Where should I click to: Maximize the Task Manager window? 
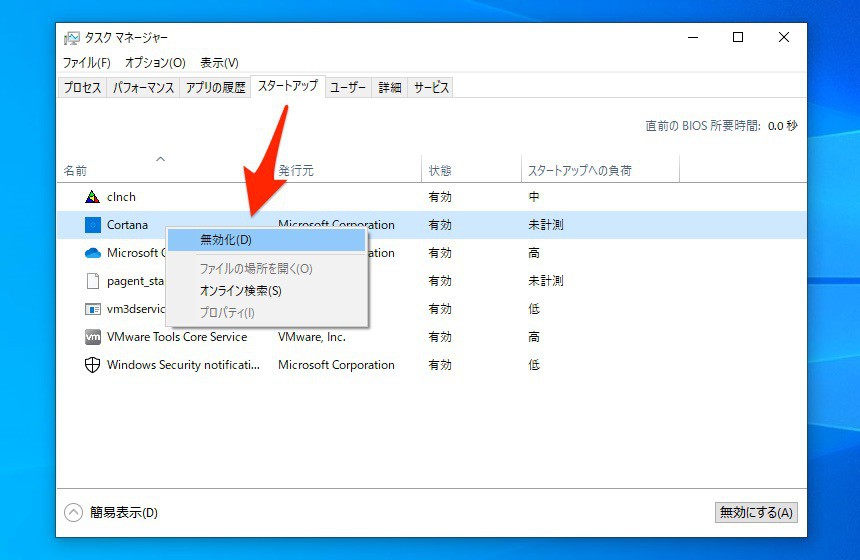click(x=738, y=37)
